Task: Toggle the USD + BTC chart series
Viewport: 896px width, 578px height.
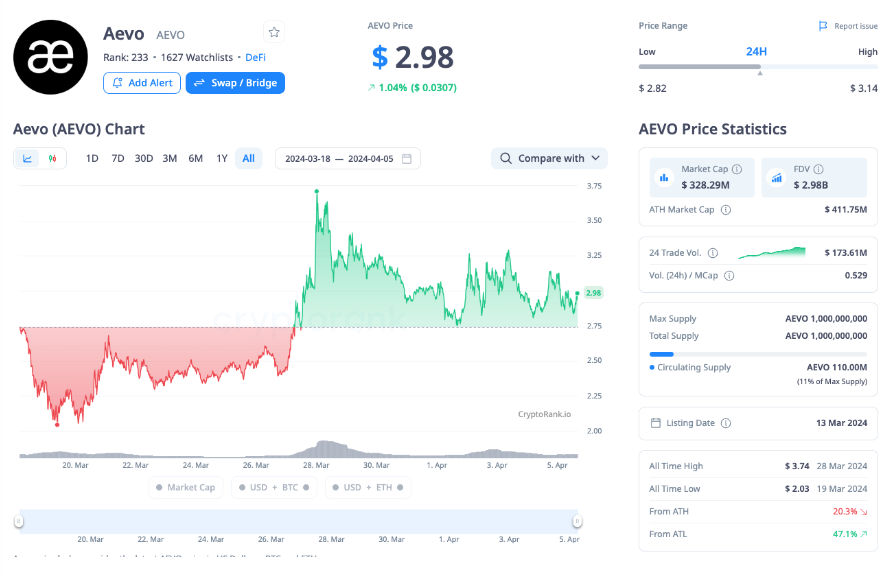Action: tap(274, 487)
